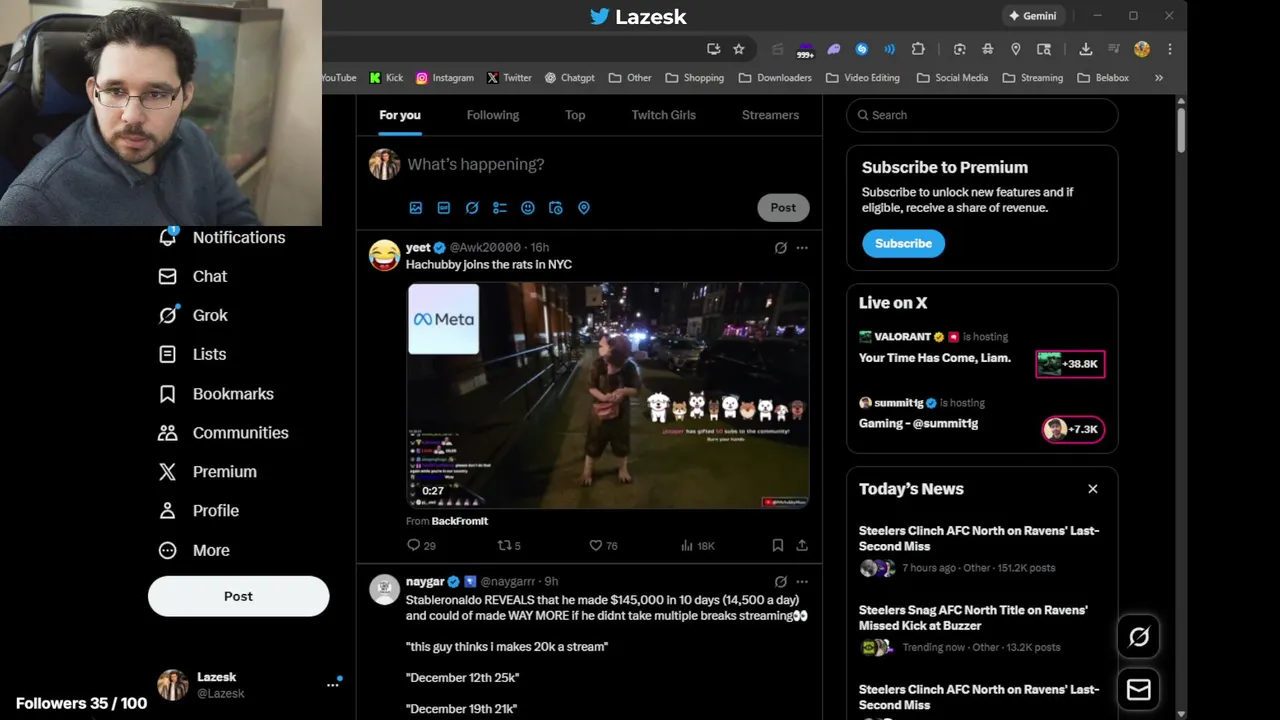Switch to the Streamers tab

pos(770,115)
